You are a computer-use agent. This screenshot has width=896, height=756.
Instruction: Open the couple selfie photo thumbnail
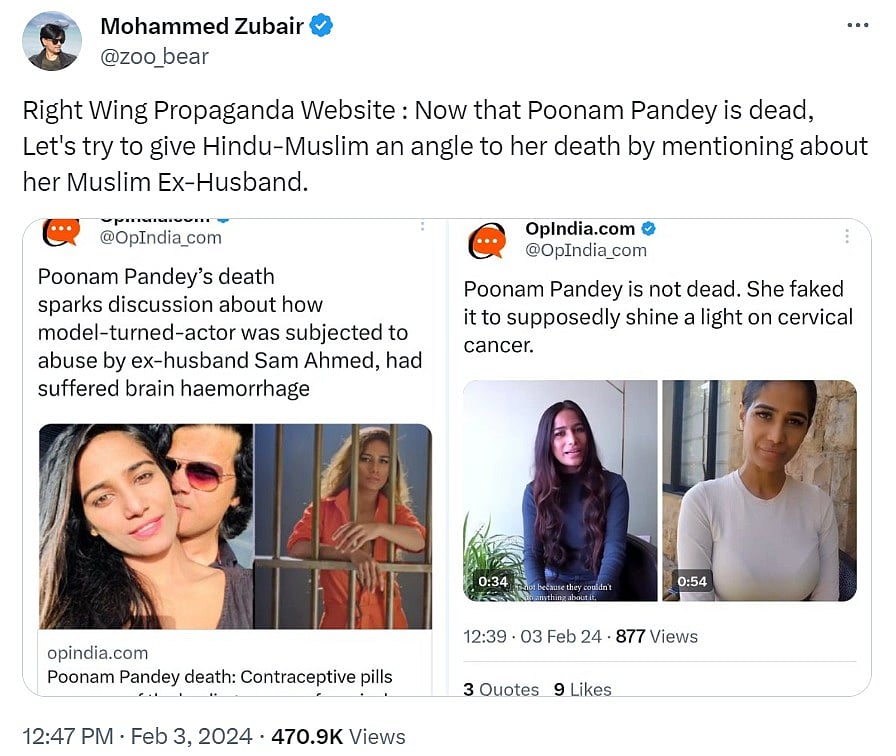(x=145, y=526)
